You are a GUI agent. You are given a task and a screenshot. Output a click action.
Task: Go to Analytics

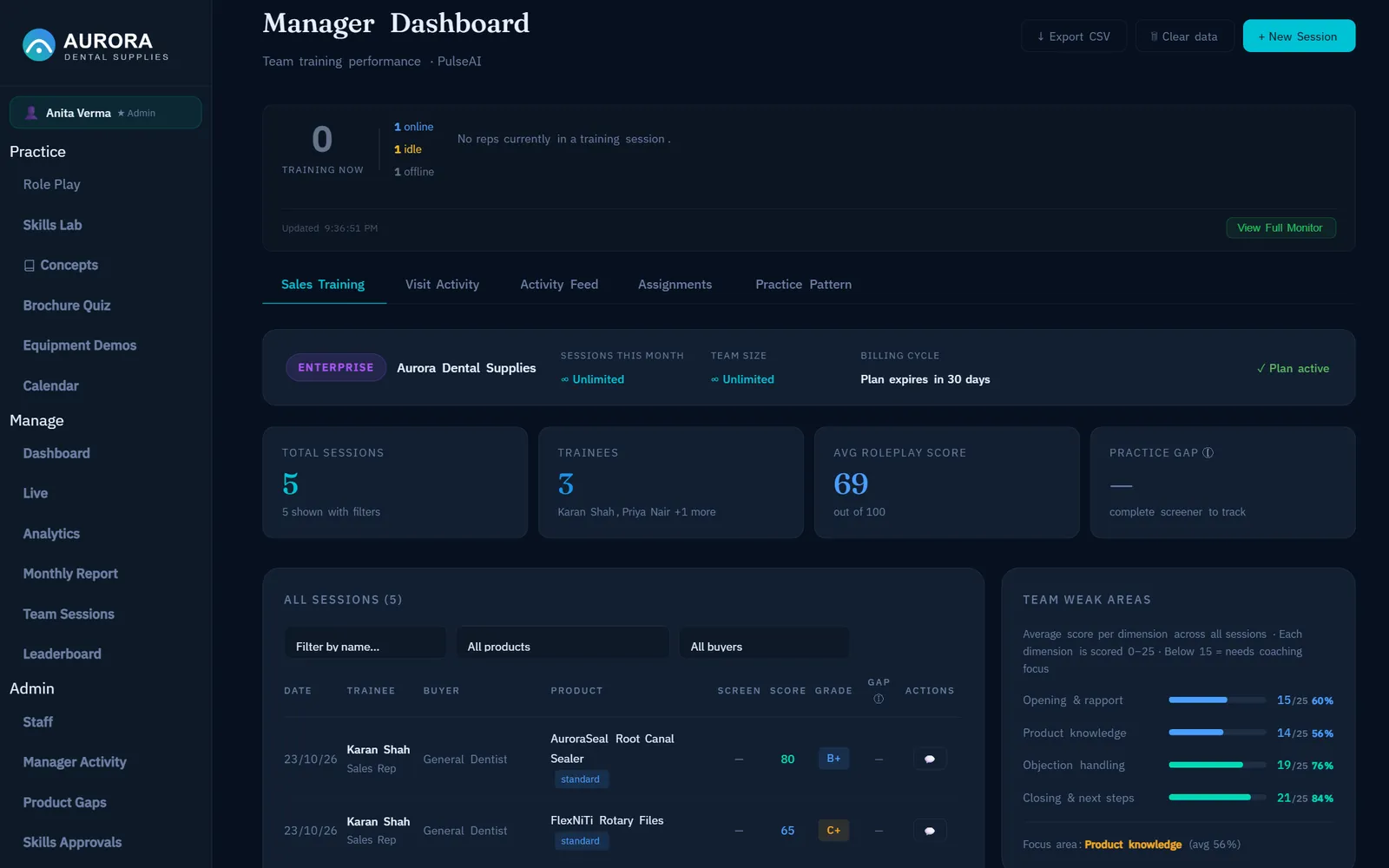(51, 534)
